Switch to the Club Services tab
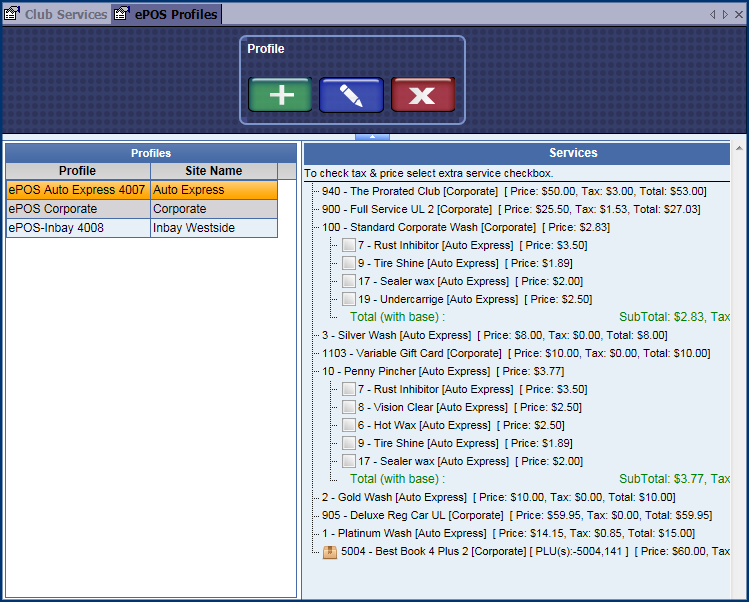749x602 pixels. [x=65, y=14]
